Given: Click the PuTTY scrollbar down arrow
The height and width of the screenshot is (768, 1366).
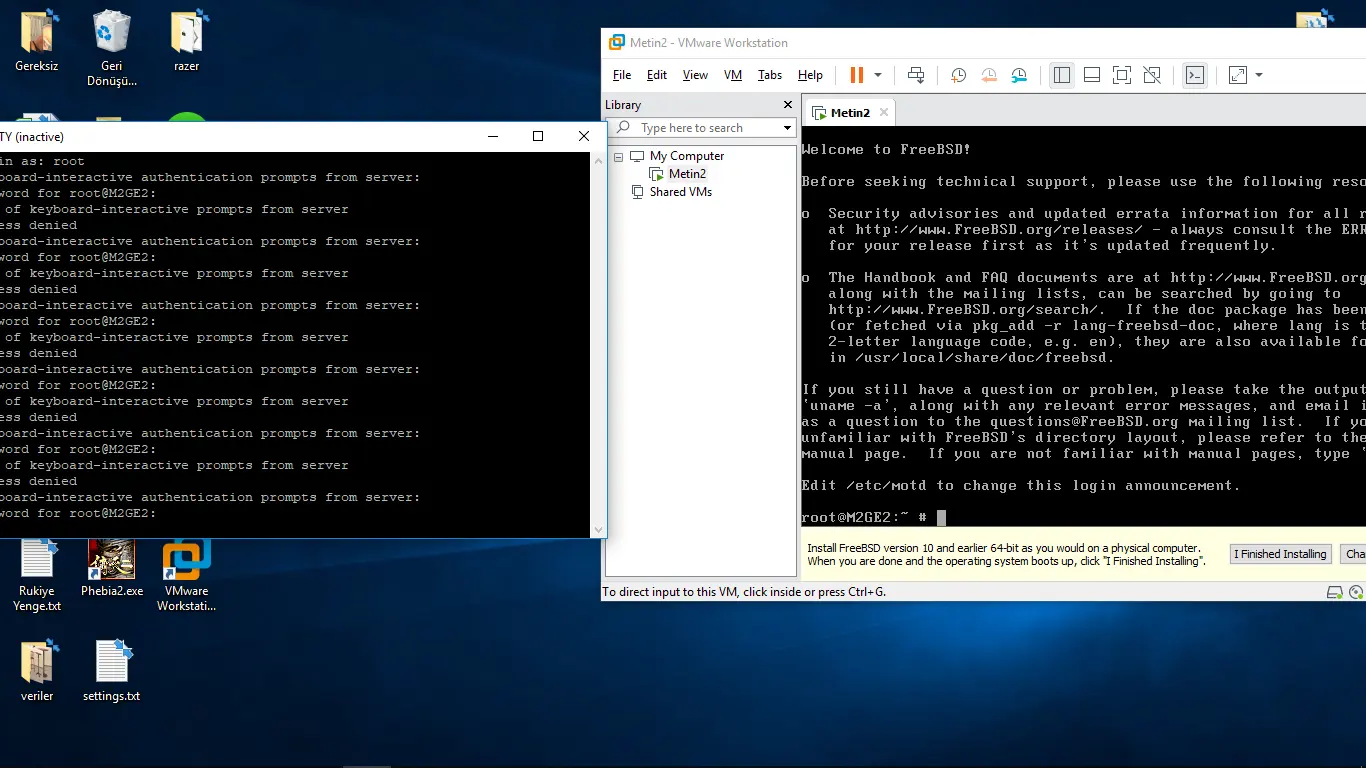Looking at the screenshot, I should click(599, 530).
